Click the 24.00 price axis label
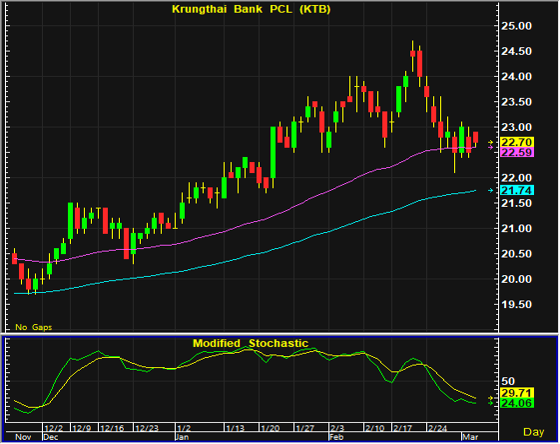 click(x=516, y=76)
